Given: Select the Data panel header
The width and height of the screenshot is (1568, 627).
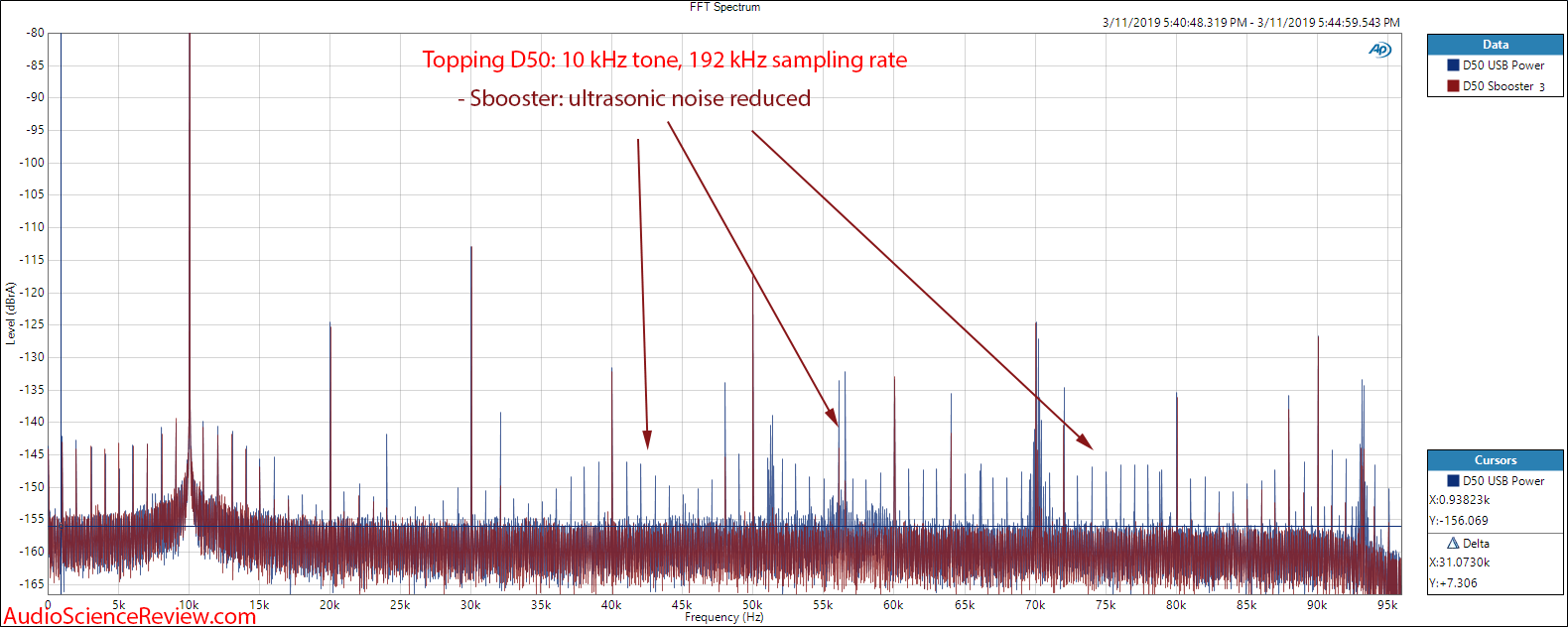Looking at the screenshot, I should 1496,45.
